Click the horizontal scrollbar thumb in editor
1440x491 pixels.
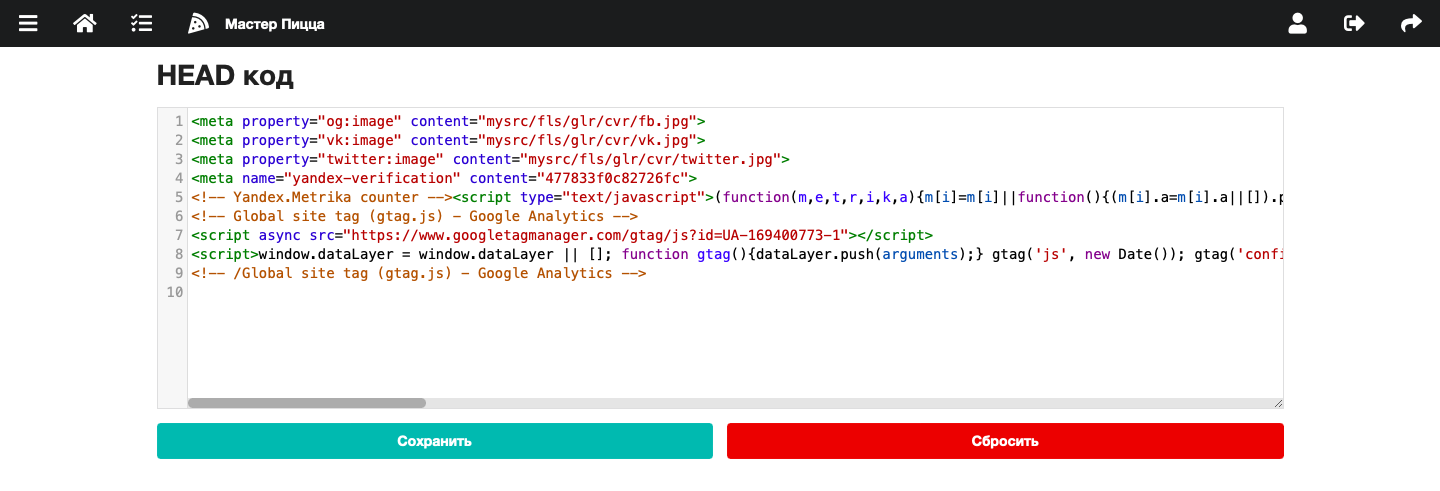(x=307, y=403)
